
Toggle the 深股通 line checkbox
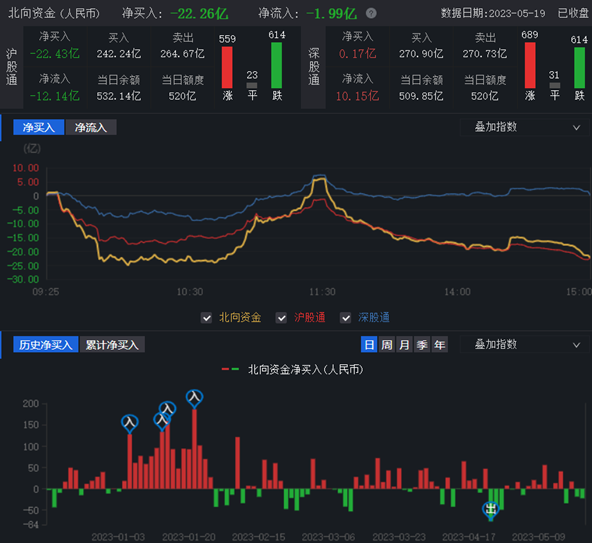click(345, 318)
